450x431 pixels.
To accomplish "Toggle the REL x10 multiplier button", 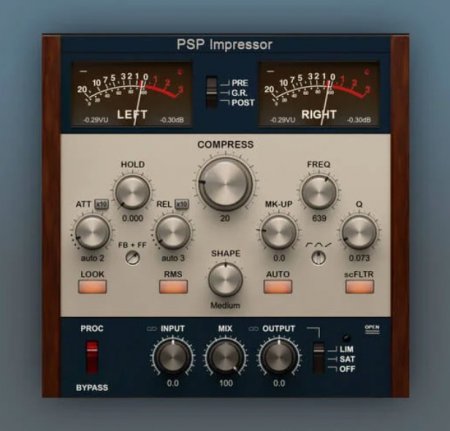I will pos(182,204).
